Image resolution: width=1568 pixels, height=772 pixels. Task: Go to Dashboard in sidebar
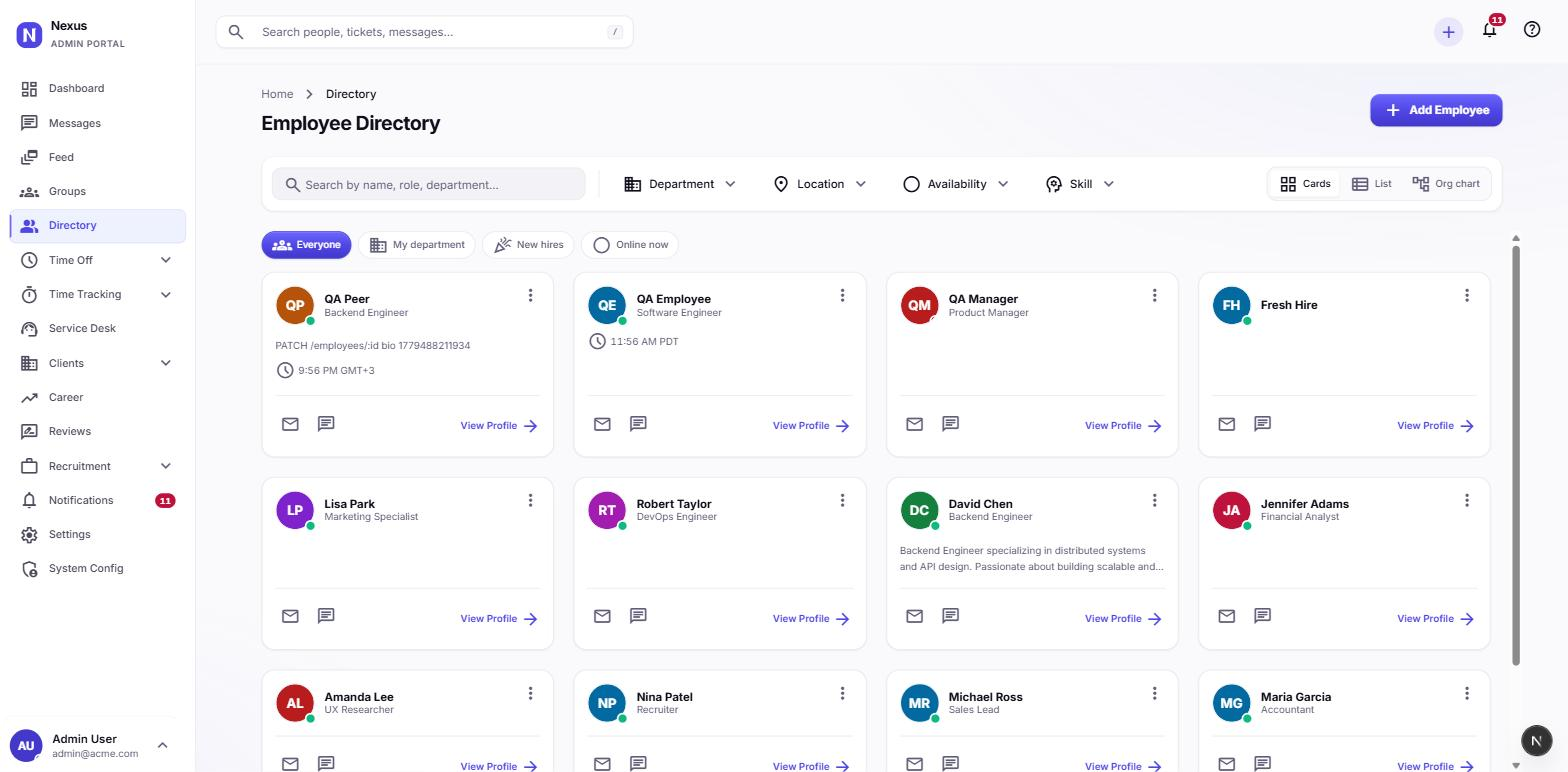(x=97, y=88)
